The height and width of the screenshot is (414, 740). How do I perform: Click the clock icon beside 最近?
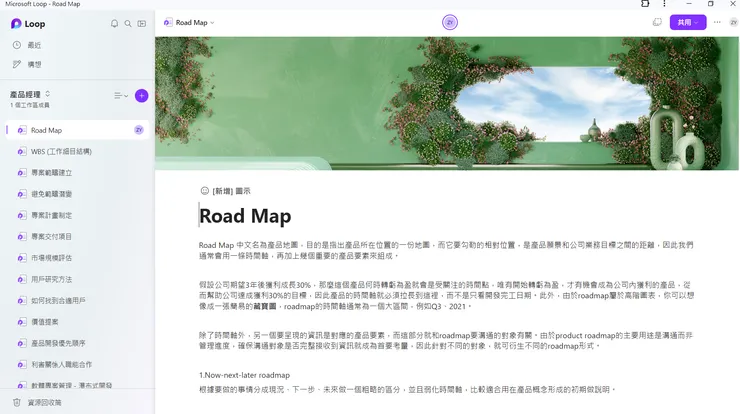17,45
